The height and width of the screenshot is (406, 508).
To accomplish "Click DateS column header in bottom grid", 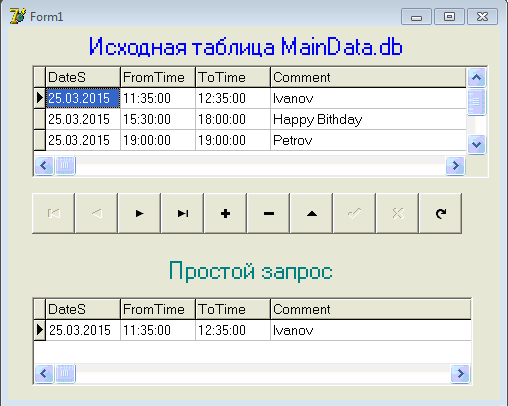I will (83, 309).
